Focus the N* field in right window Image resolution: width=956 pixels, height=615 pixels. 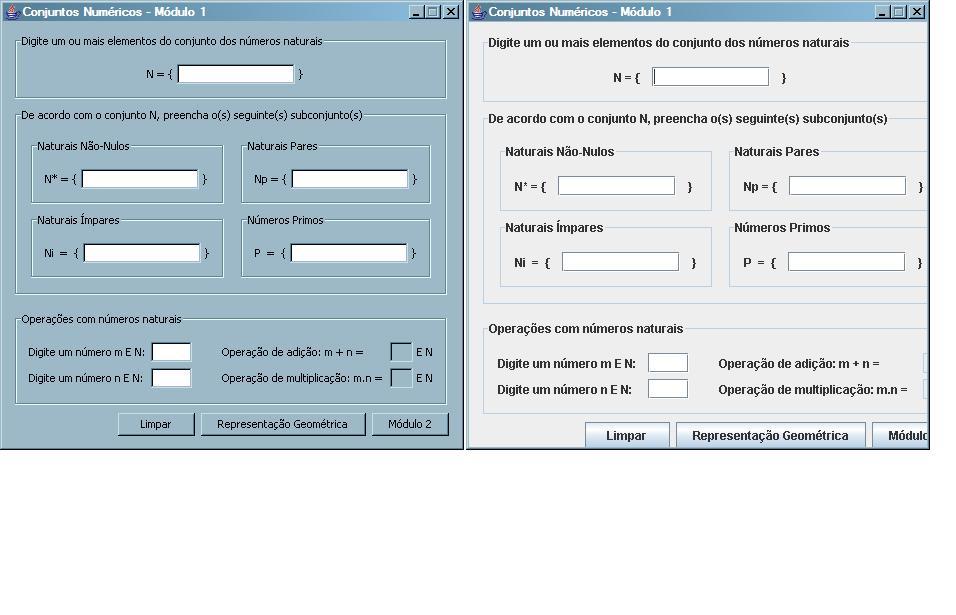point(616,186)
